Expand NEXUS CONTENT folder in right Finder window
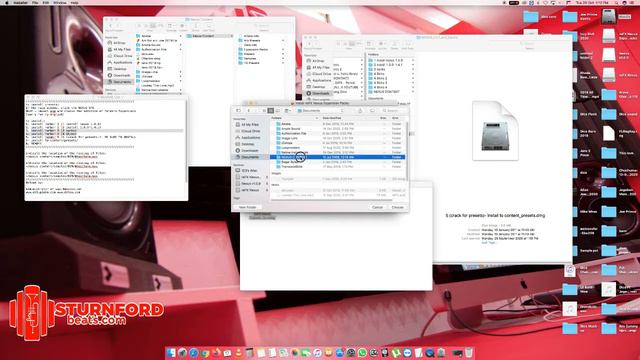Image resolution: width=640 pixels, height=360 pixels. point(413,92)
